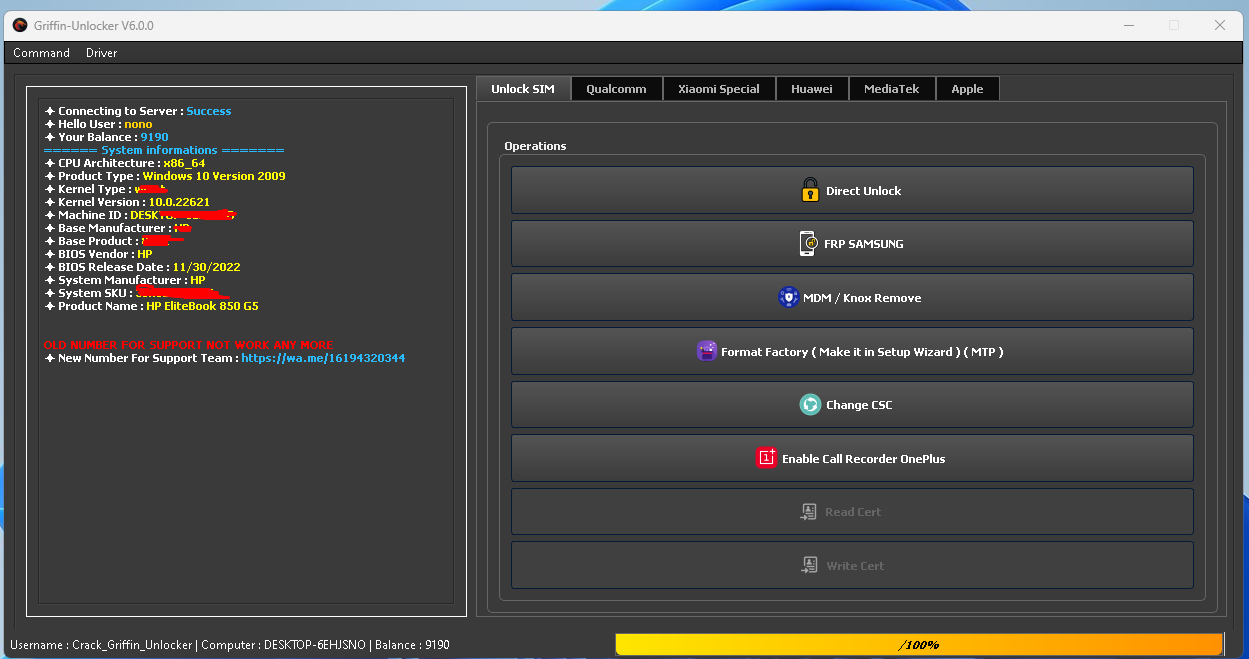Open the Driver menu
Screen dimensions: 1249x659
[x=102, y=53]
